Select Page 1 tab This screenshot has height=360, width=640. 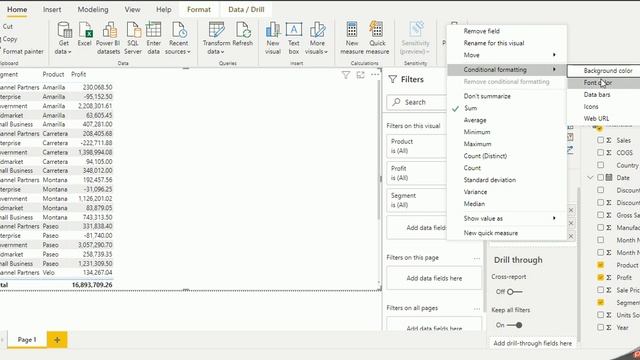click(x=27, y=340)
